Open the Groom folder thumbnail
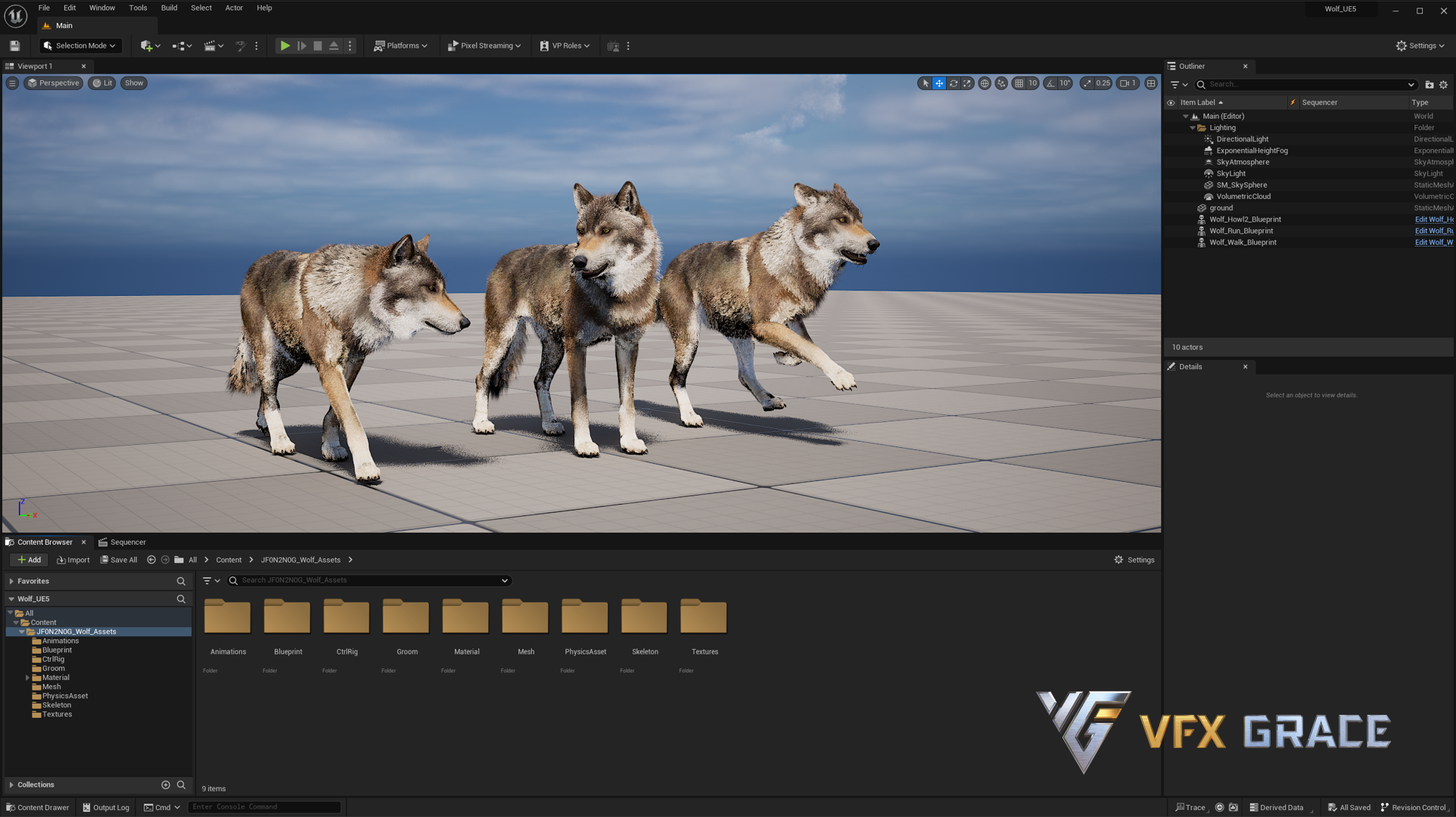 coord(406,617)
